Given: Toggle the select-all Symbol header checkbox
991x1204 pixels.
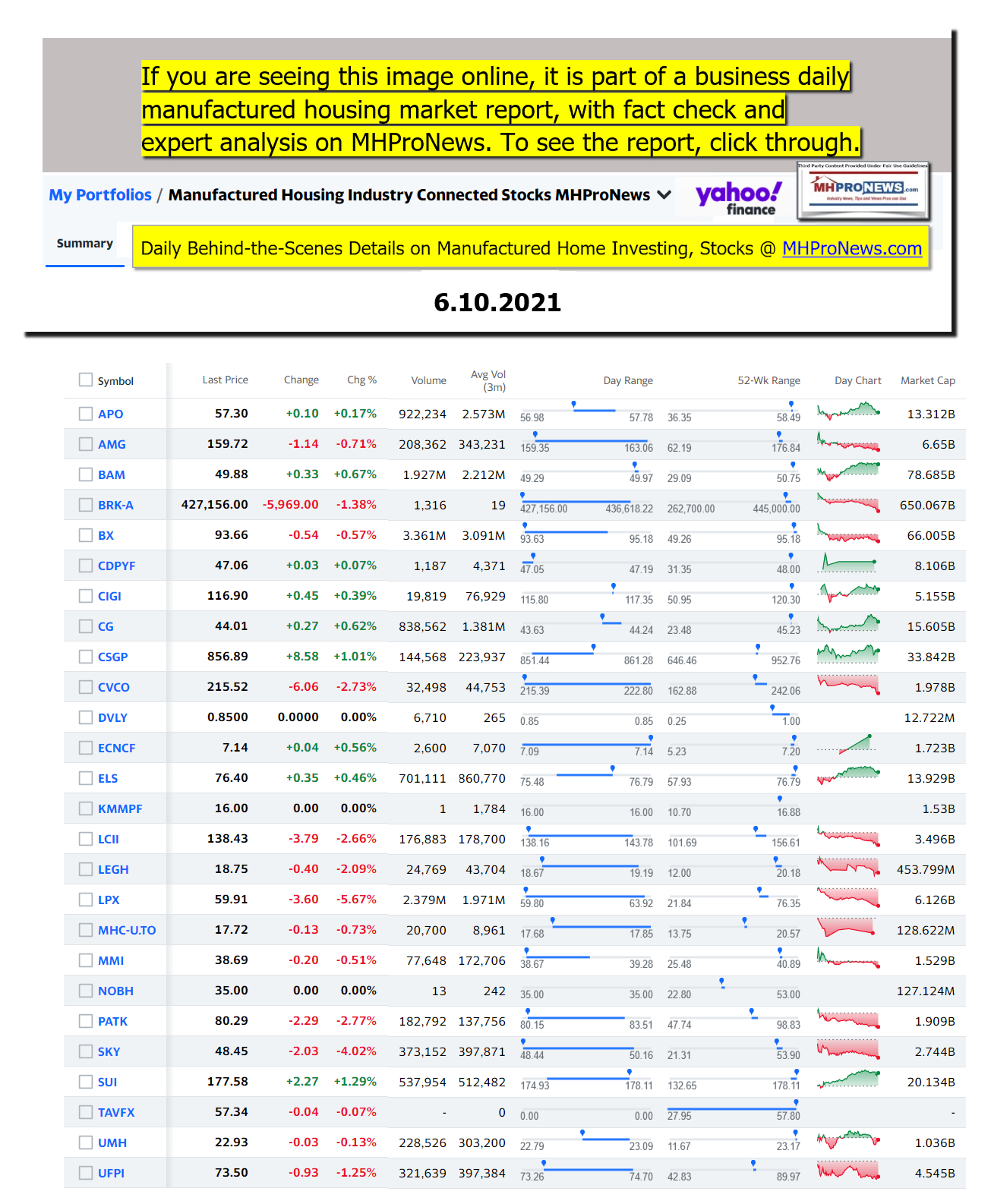Looking at the screenshot, I should (x=86, y=380).
